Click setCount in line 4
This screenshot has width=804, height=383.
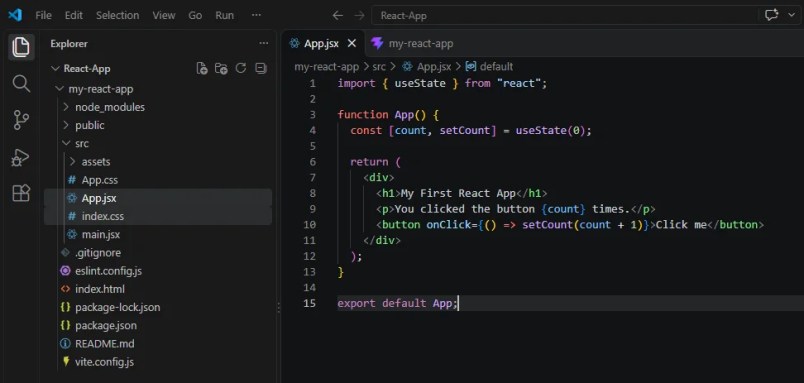[x=465, y=131]
